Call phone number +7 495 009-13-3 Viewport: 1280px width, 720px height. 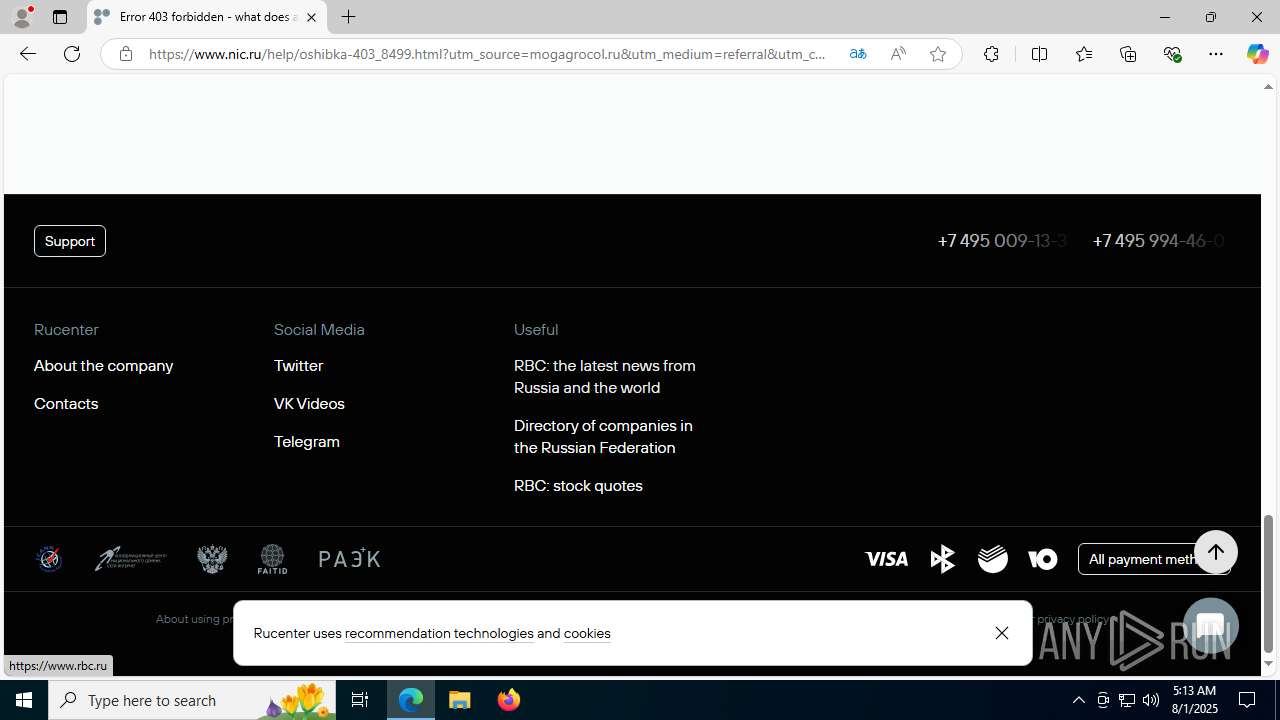click(x=1002, y=241)
